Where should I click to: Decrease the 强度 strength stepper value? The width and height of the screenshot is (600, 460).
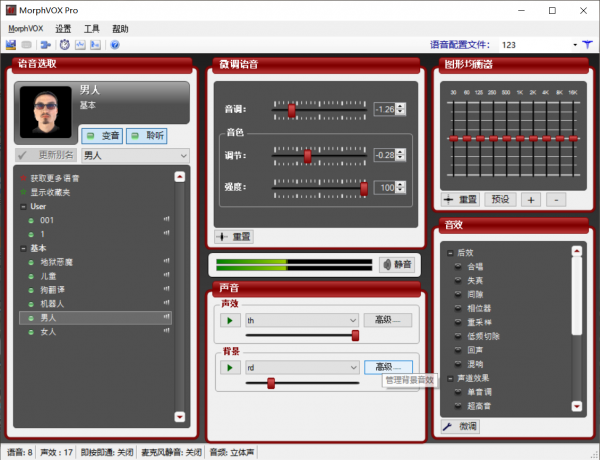point(400,191)
